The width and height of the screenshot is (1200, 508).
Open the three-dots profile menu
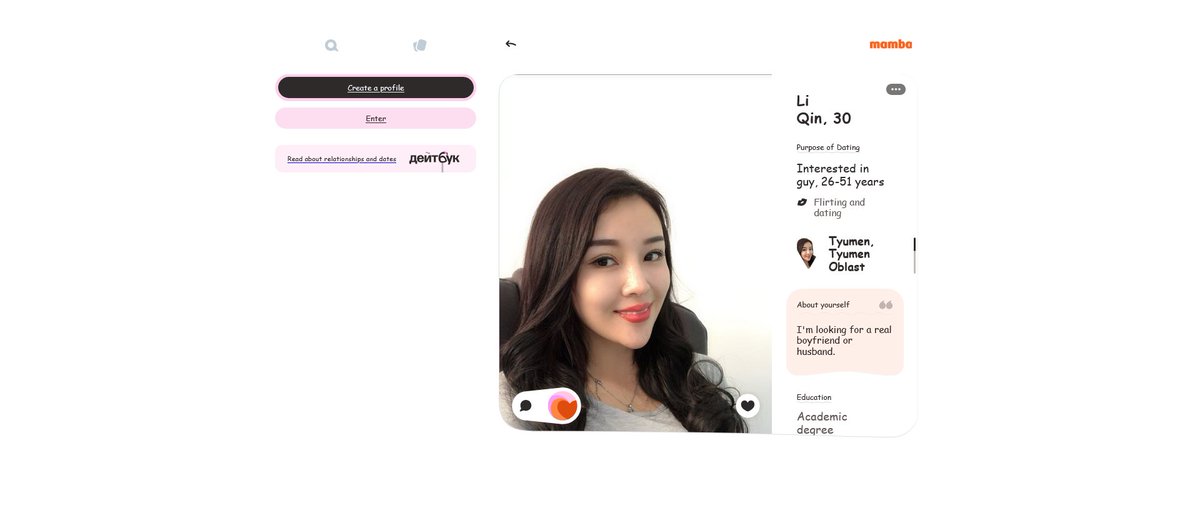point(896,89)
